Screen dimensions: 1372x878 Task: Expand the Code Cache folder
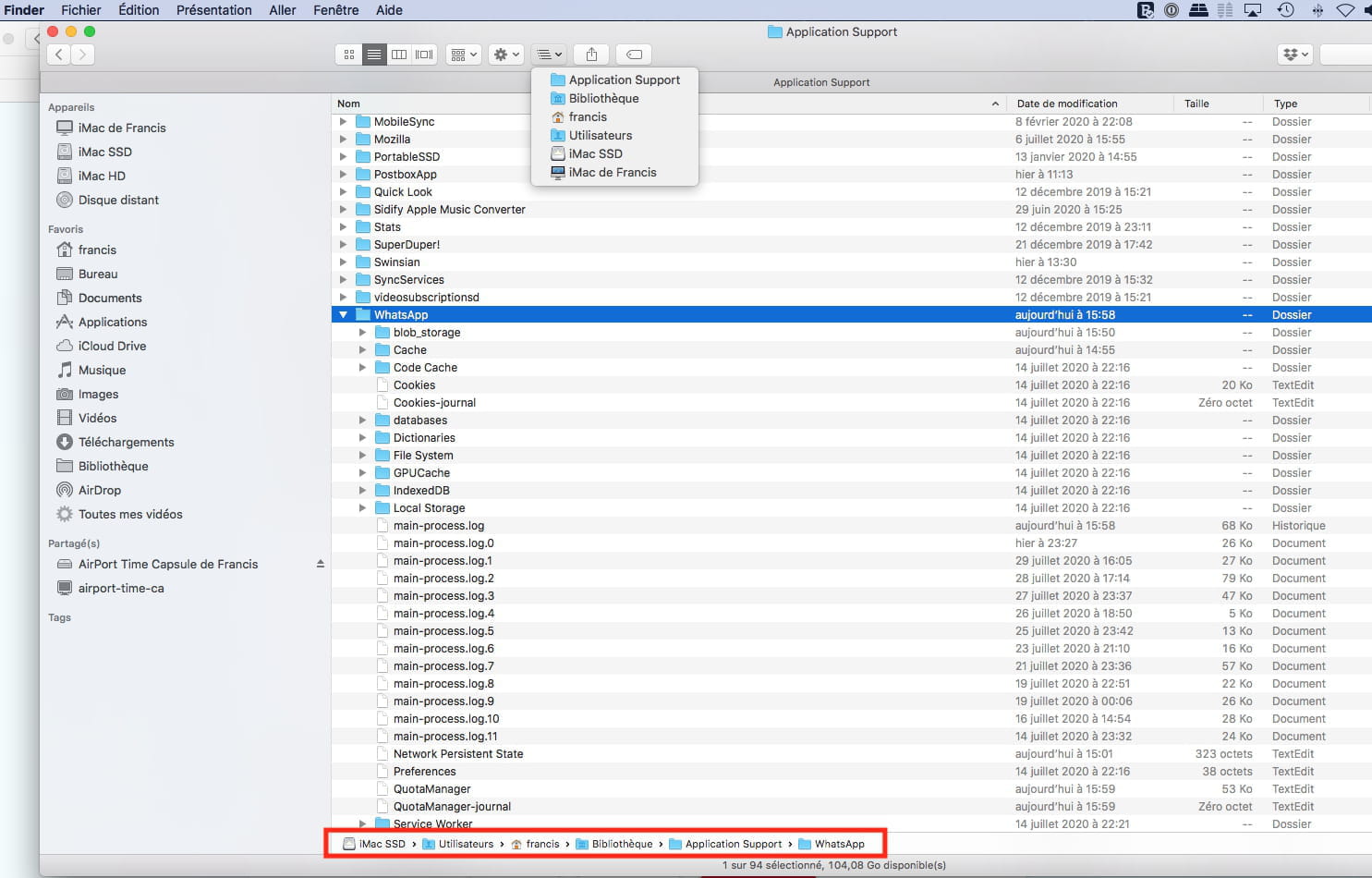tap(362, 368)
